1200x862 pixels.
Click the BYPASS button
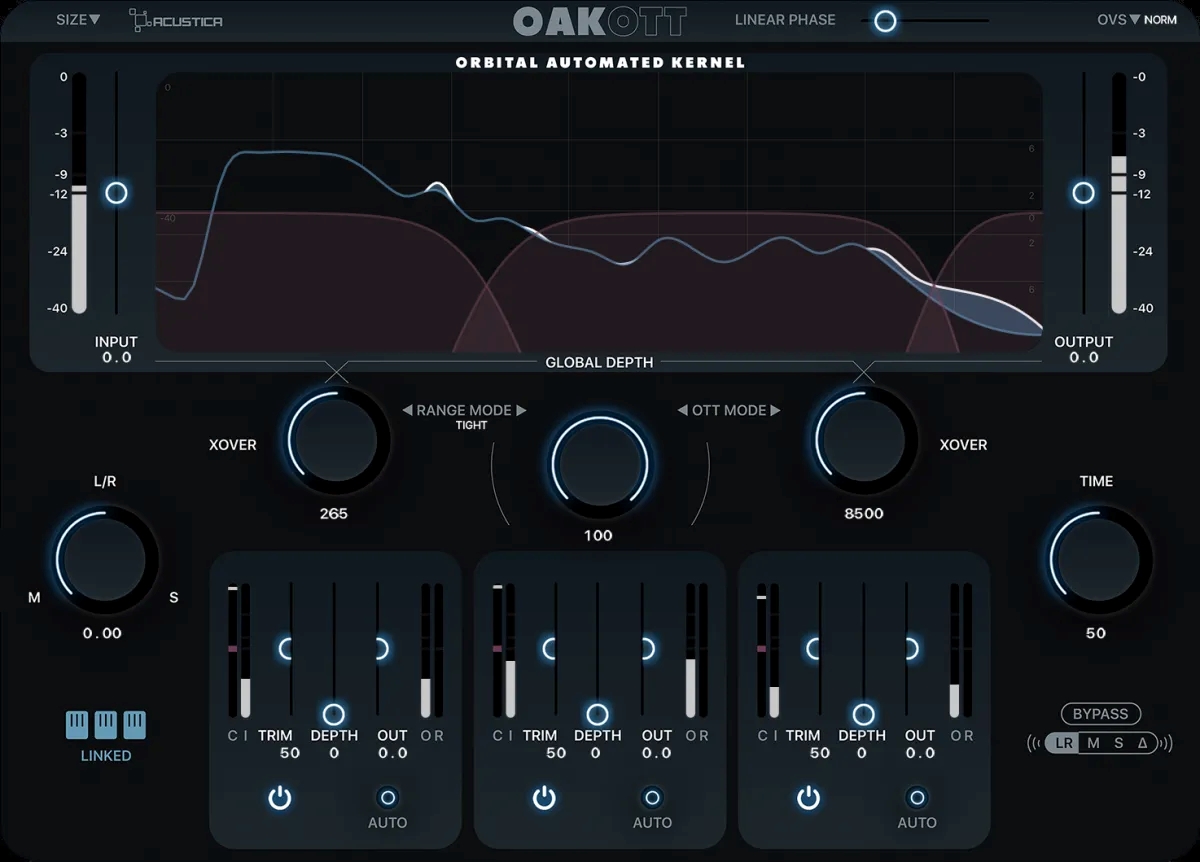(1100, 714)
